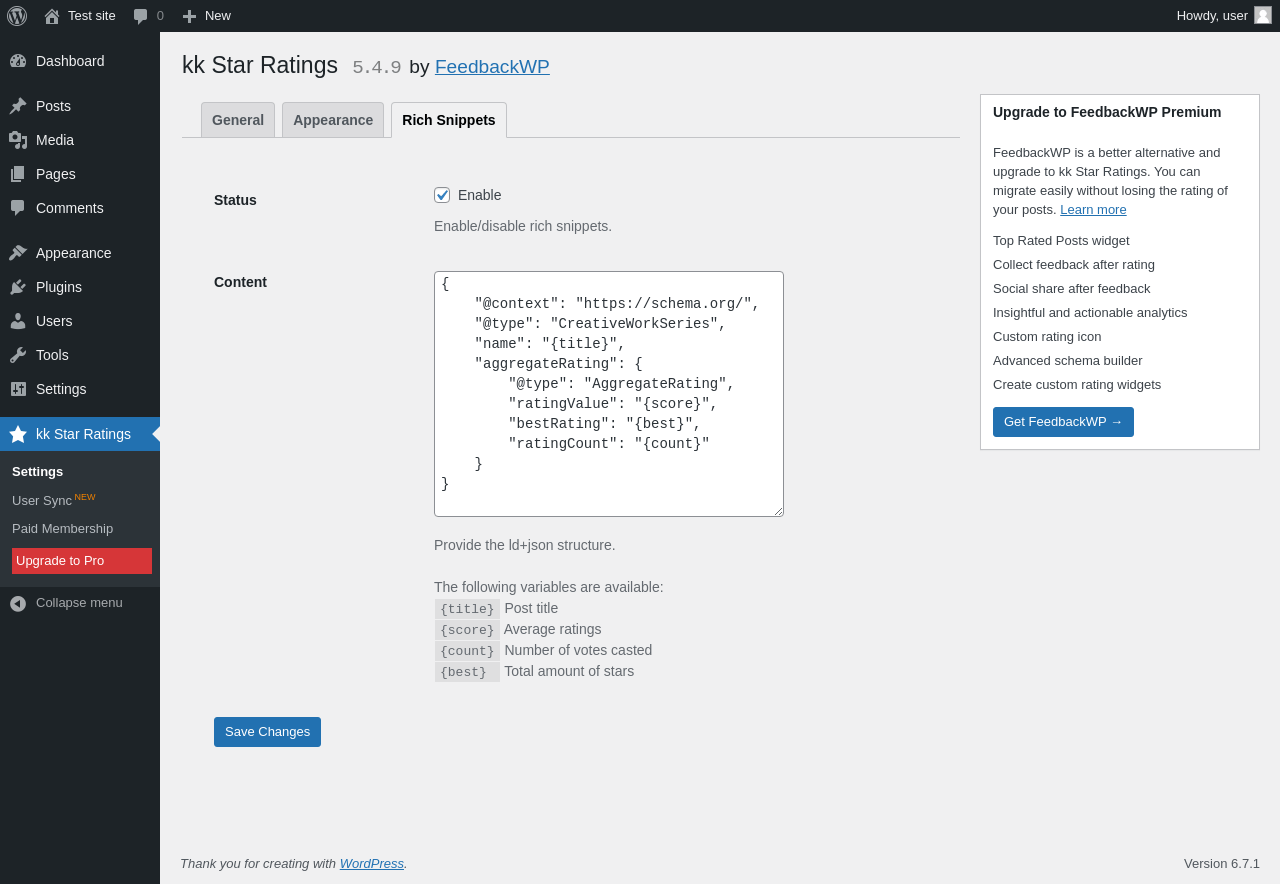Open the New content dropdown
1280x884 pixels.
point(206,16)
